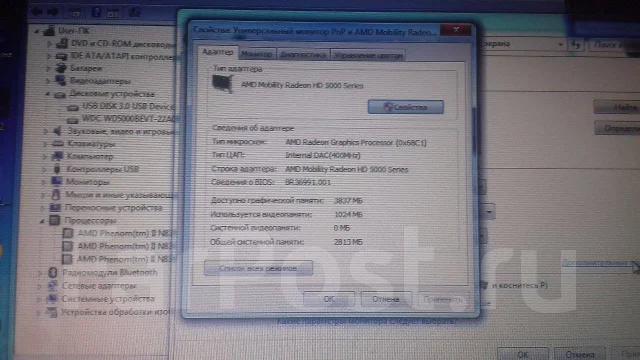Image resolution: width=640 pixels, height=360 pixels.
Task: Click the Мониторы category icon
Action: [56, 181]
